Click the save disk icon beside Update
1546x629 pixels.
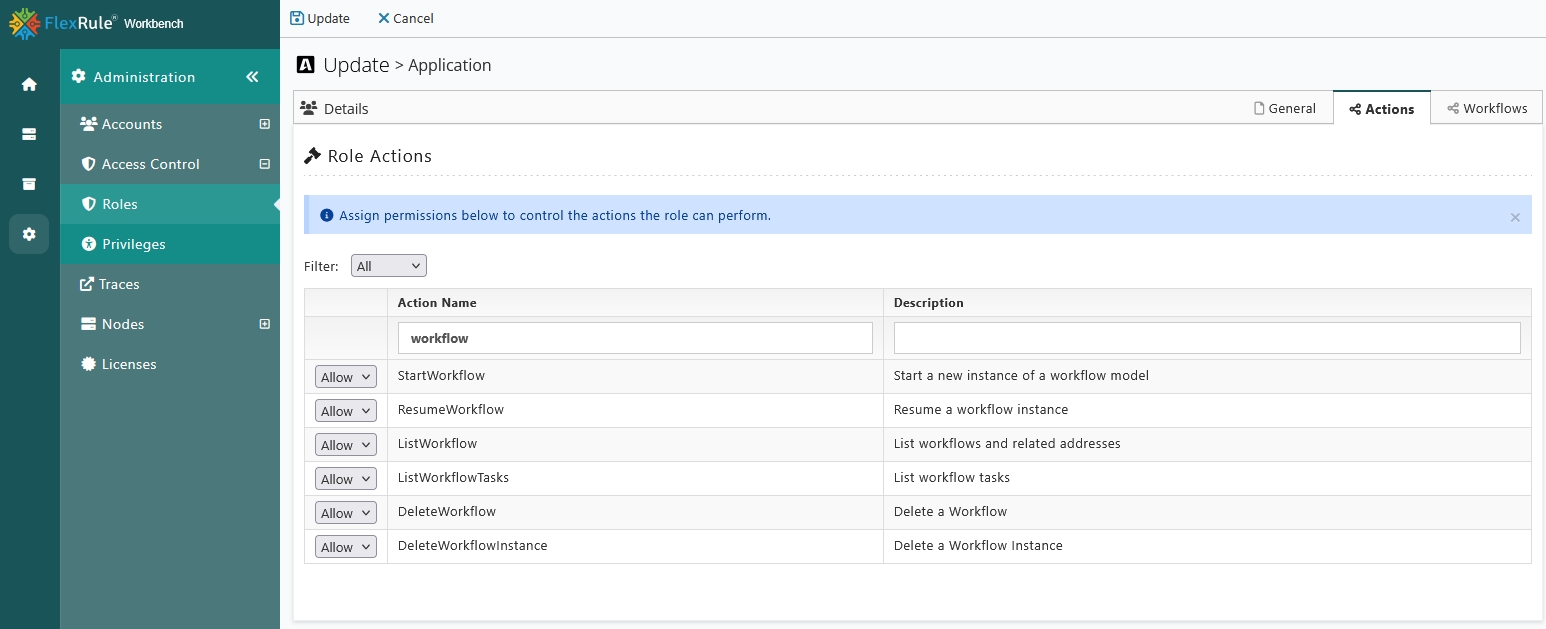pyautogui.click(x=297, y=18)
